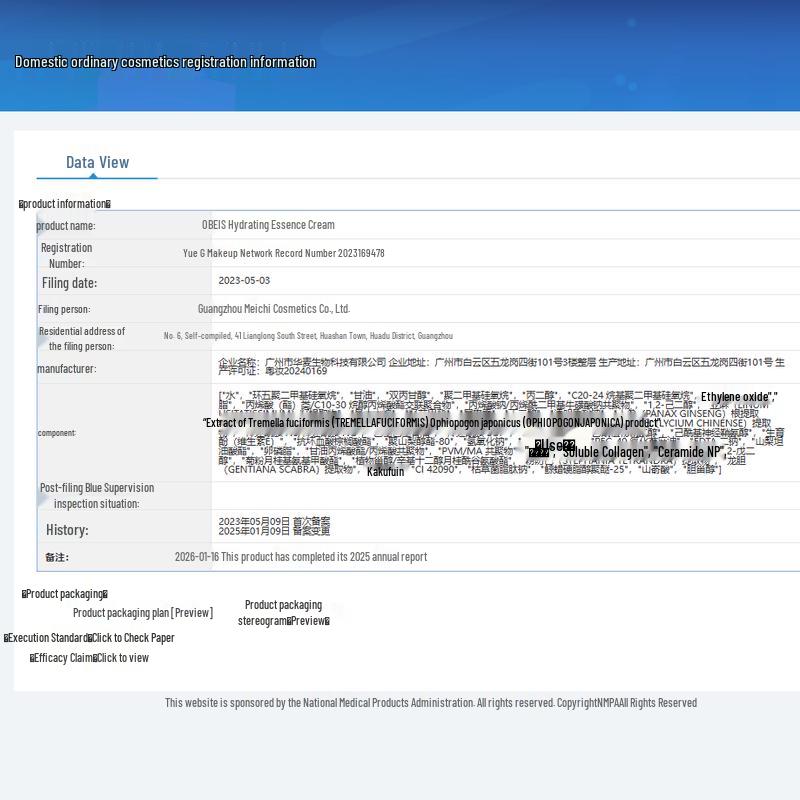
Task: Click filing person Guangzhou Meichi Cosmetics Co., Ltd.
Action: [273, 309]
